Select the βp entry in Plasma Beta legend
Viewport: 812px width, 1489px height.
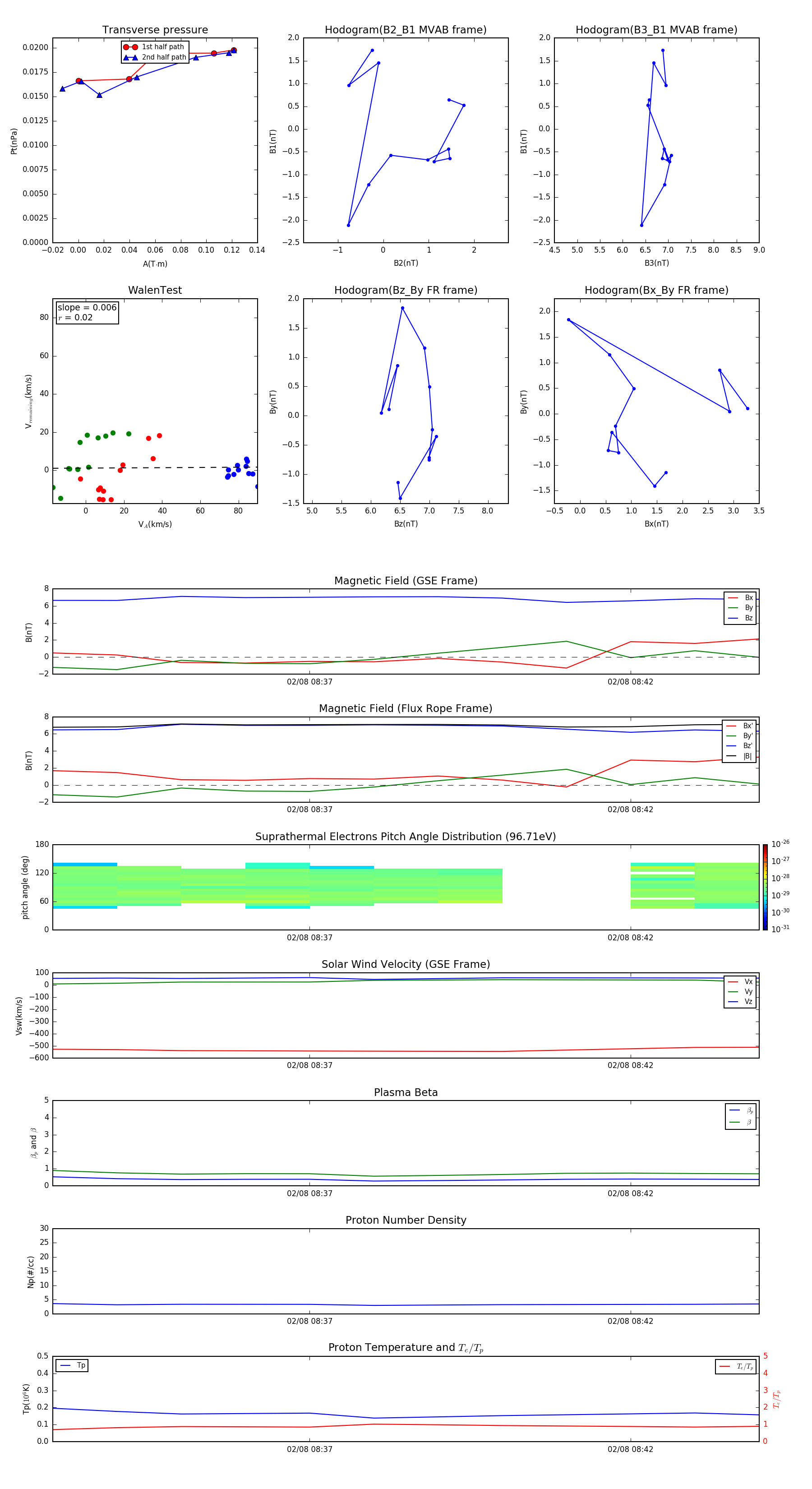click(x=741, y=1110)
